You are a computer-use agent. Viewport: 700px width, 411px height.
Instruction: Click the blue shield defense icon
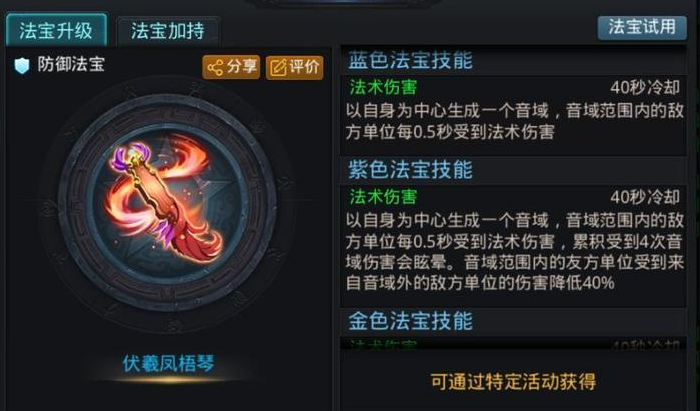pos(21,66)
